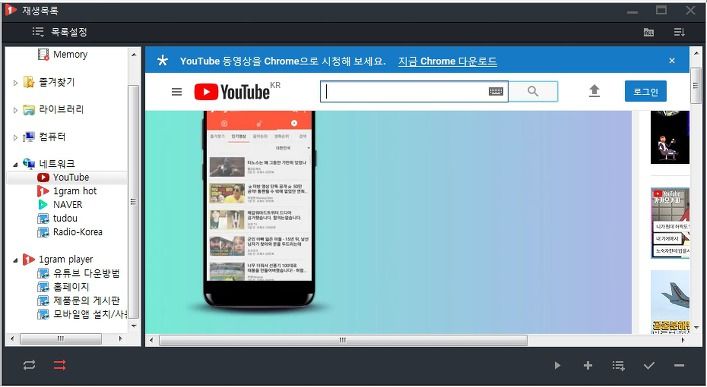Open YouTube in the network tree

pyautogui.click(x=71, y=177)
